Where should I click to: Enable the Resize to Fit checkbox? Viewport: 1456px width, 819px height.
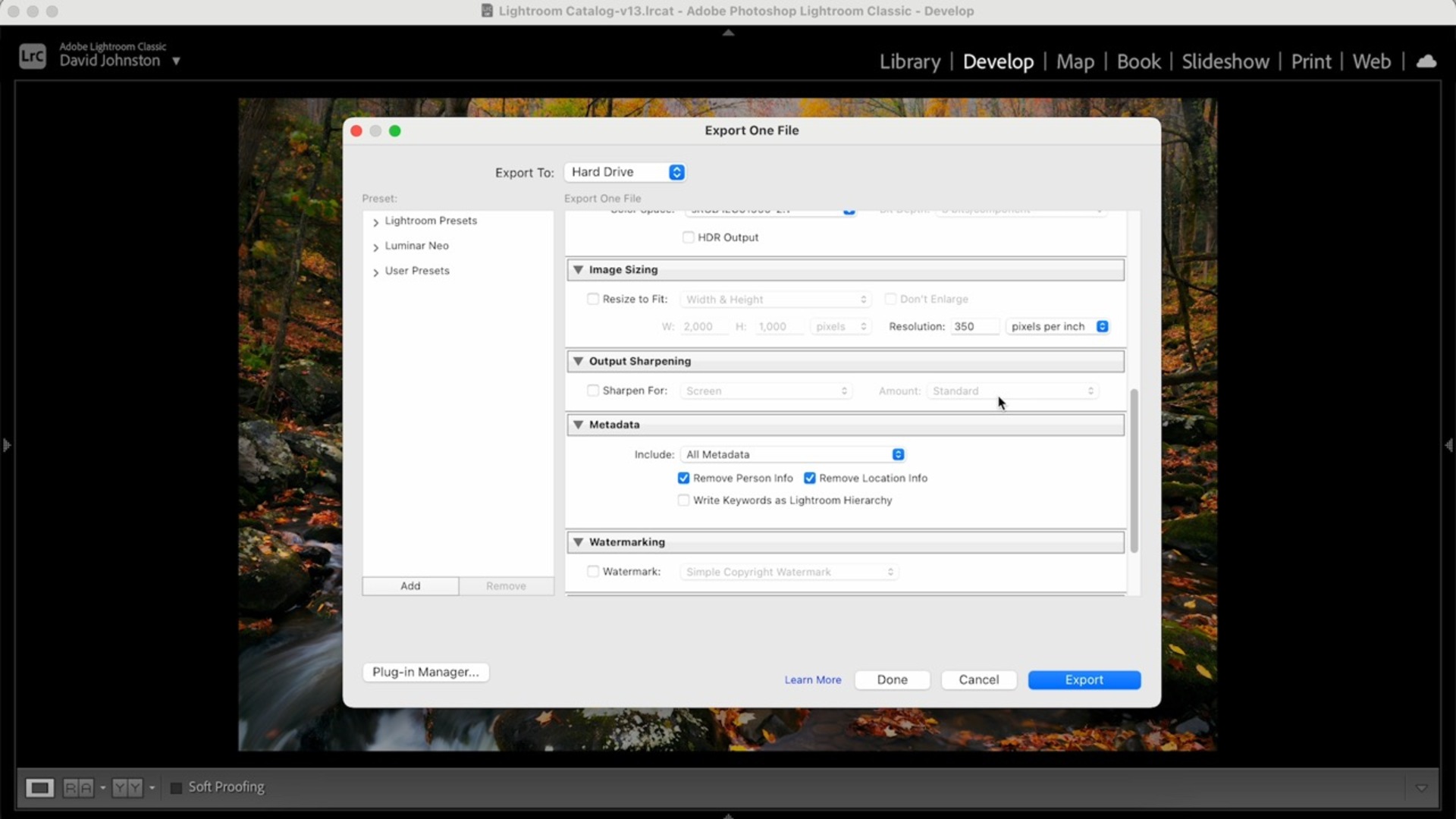(593, 300)
